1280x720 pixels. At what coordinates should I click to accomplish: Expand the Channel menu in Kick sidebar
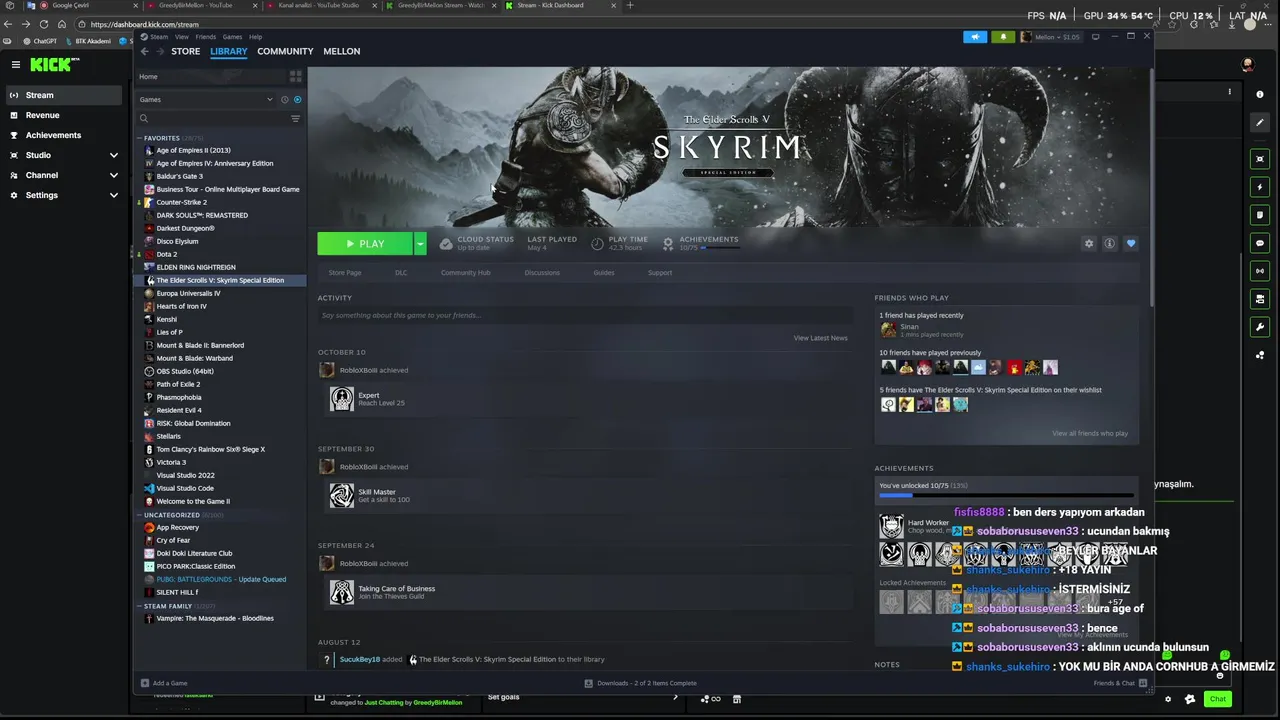[x=114, y=175]
